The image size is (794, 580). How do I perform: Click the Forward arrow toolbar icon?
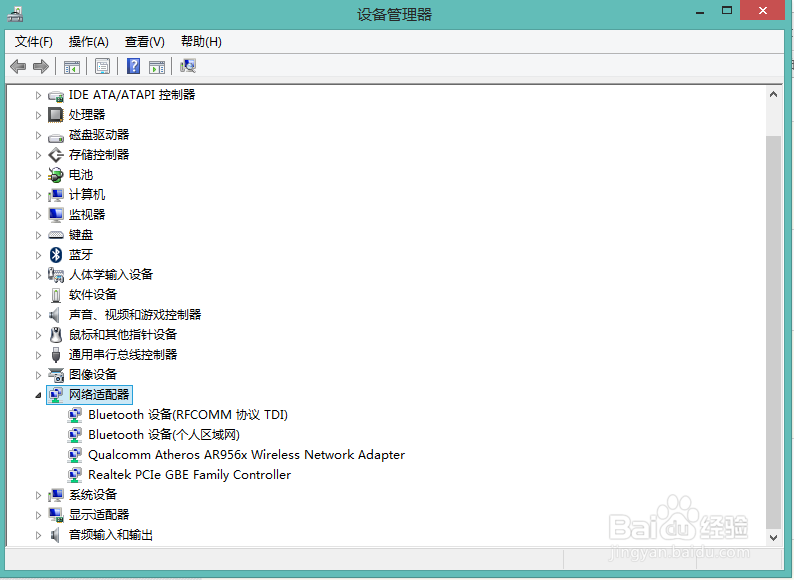pos(41,66)
